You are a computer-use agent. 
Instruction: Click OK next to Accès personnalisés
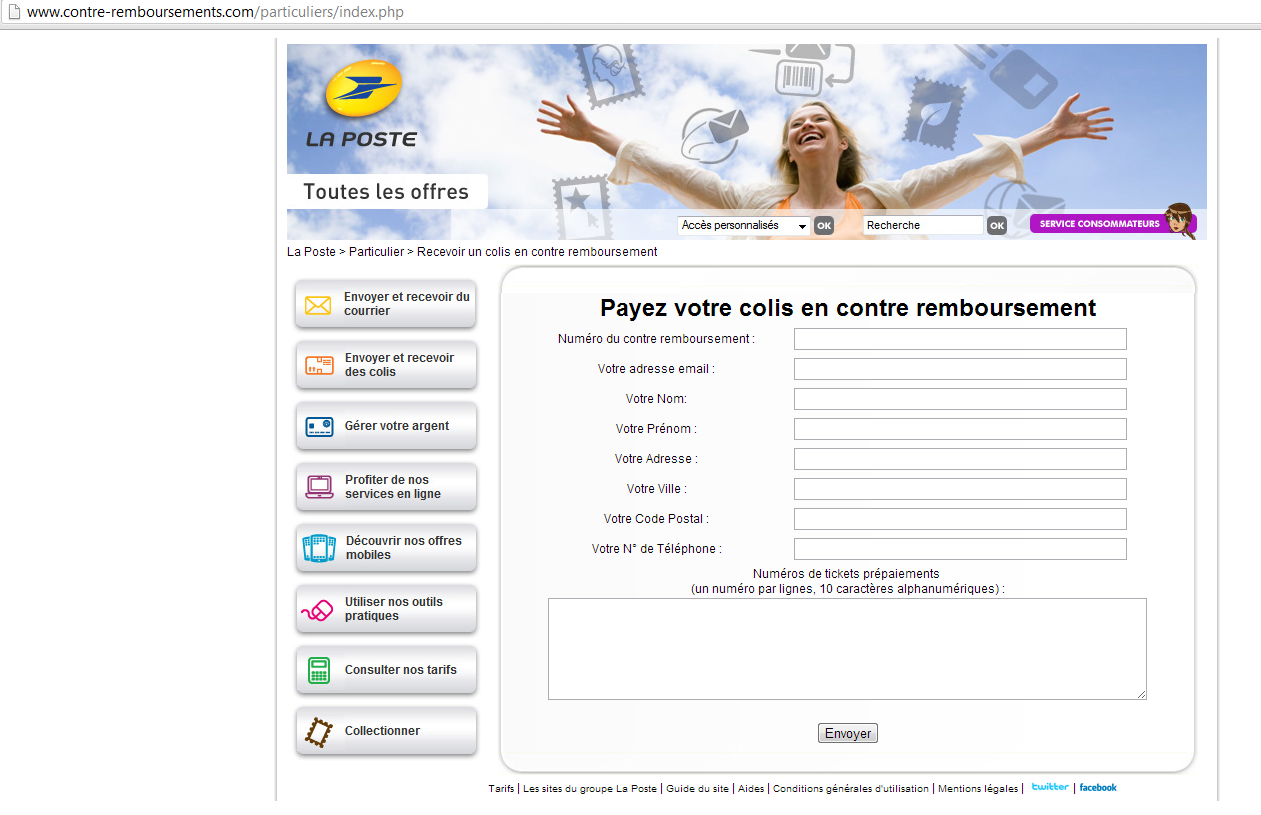[x=823, y=226]
